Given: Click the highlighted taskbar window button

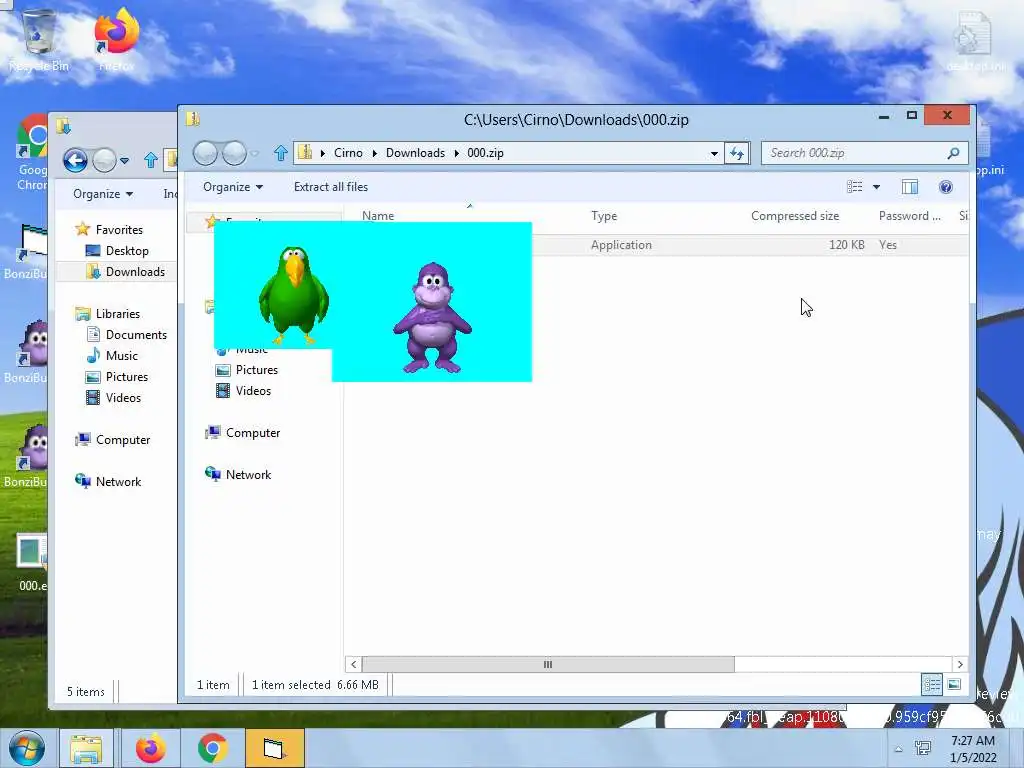Looking at the screenshot, I should pyautogui.click(x=274, y=748).
